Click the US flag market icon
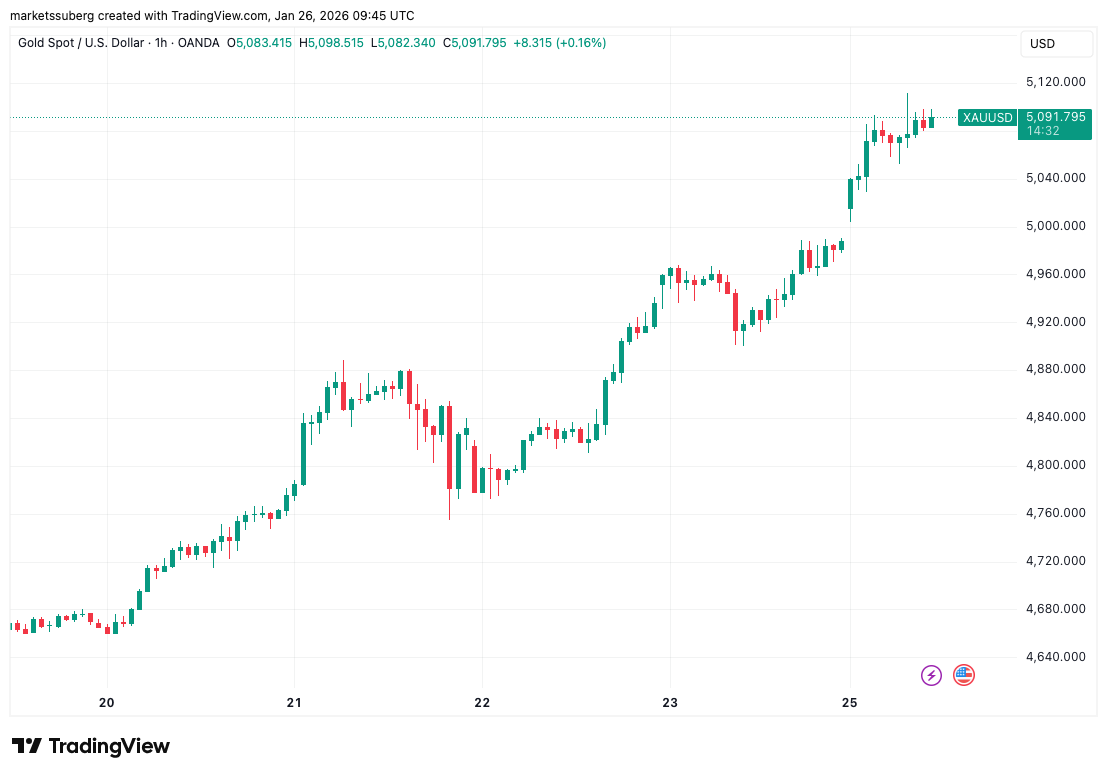Viewport: 1107px width, 776px height. 962,675
